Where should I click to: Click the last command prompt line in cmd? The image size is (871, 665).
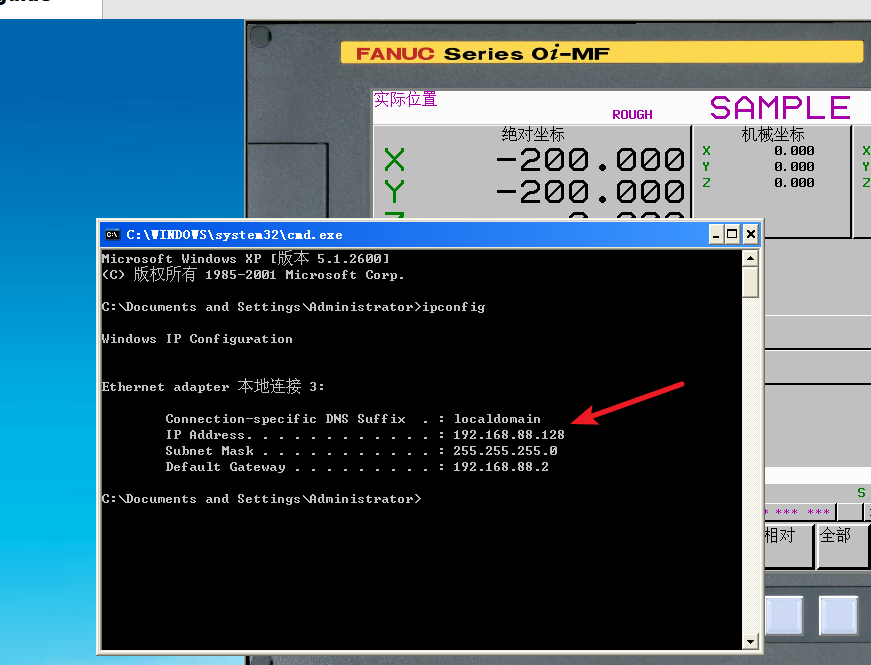pyautogui.click(x=262, y=499)
